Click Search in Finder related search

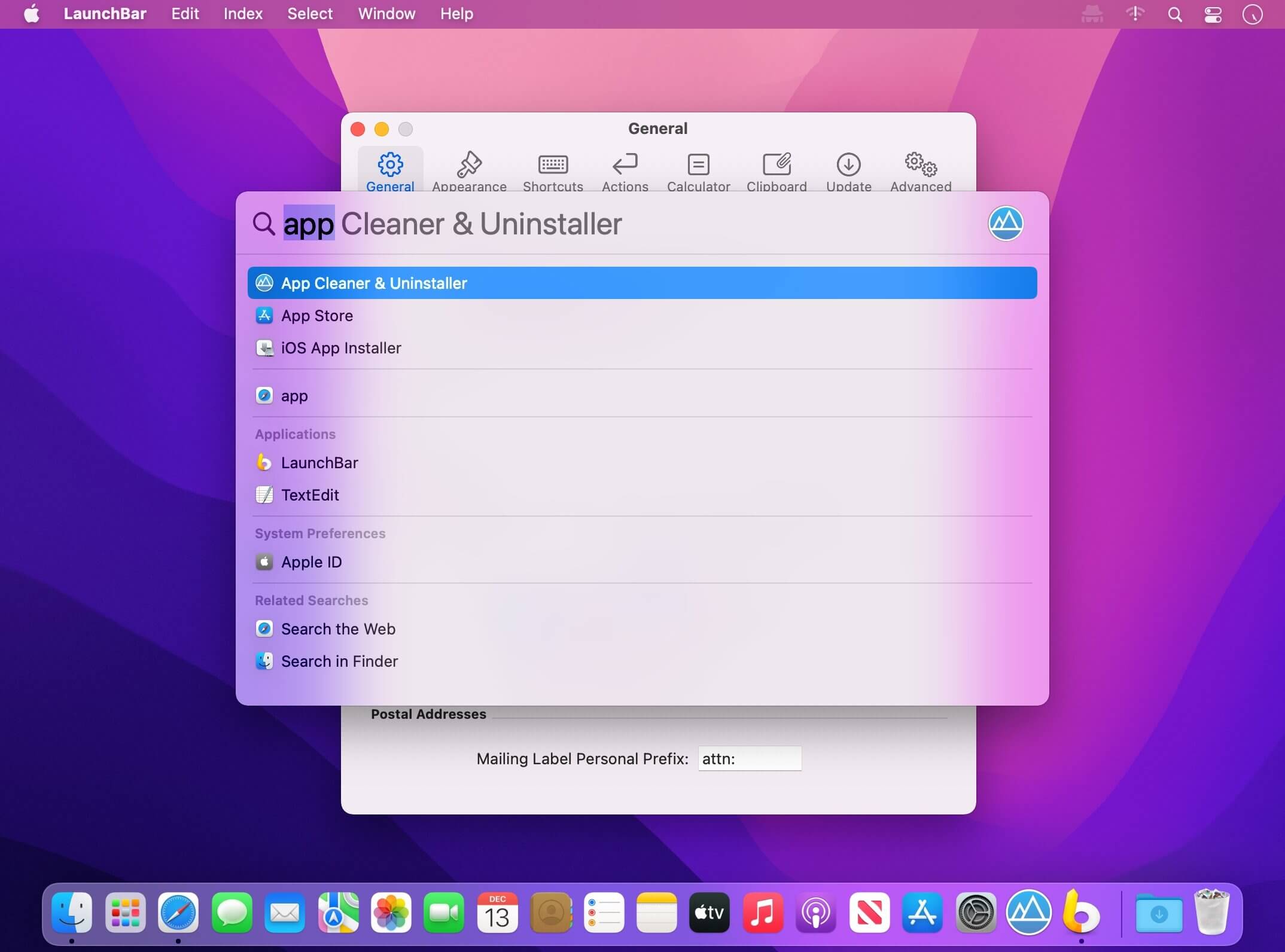click(x=642, y=661)
